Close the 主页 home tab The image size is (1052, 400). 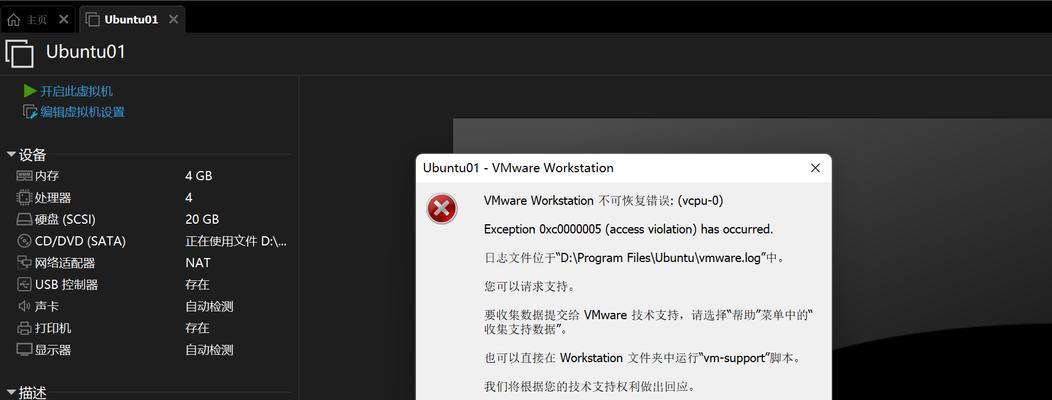[64, 19]
